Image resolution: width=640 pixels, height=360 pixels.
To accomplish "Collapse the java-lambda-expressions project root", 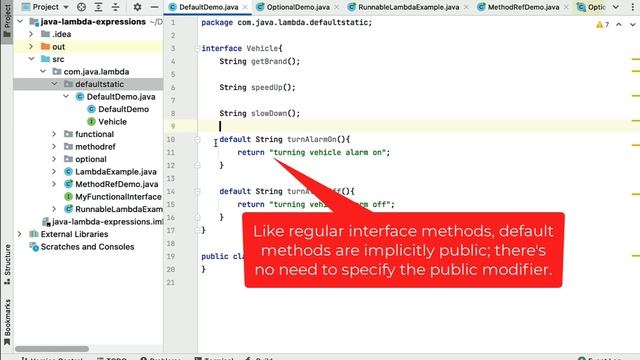I will [x=20, y=22].
